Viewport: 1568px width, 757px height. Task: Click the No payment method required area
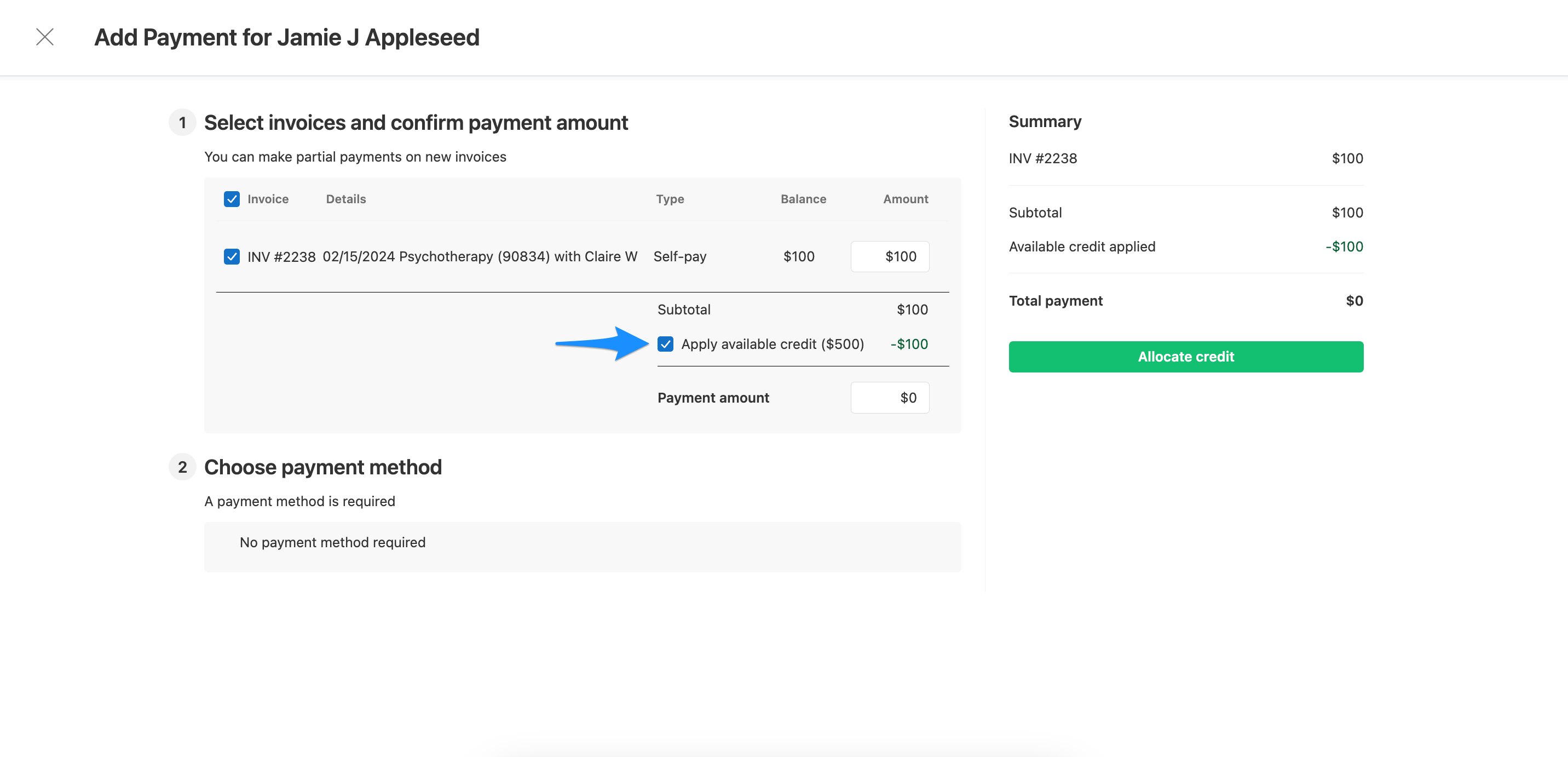tap(333, 542)
